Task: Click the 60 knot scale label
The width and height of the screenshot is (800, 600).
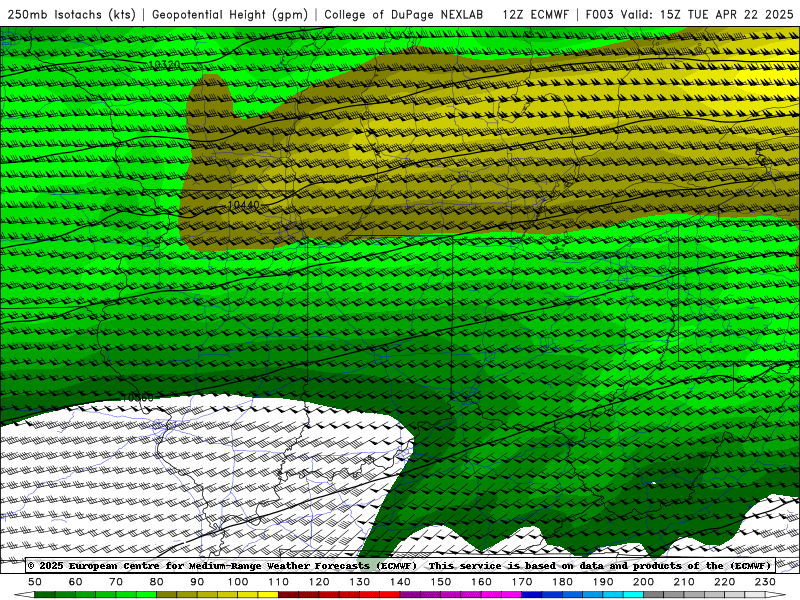Action: [x=76, y=582]
